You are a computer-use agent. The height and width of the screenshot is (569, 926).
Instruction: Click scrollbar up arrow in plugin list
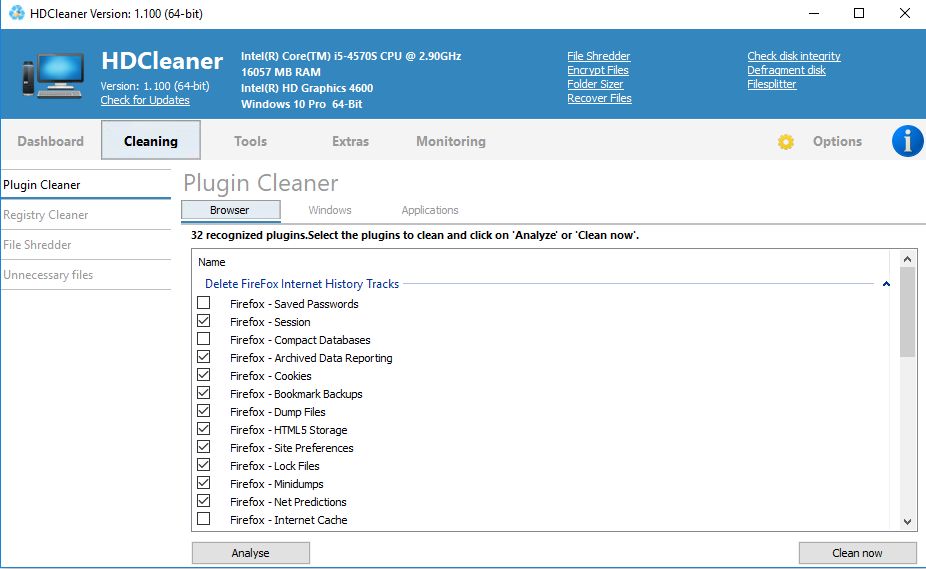(908, 259)
